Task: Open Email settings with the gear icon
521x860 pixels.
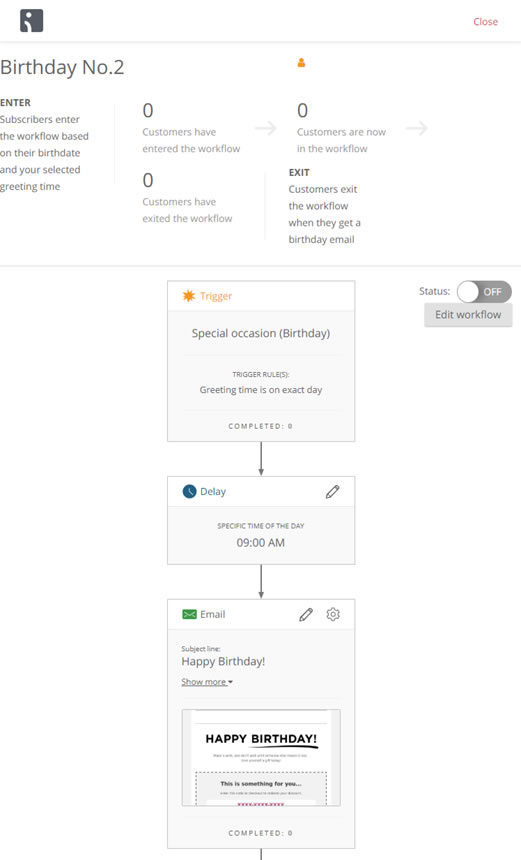Action: [x=333, y=614]
